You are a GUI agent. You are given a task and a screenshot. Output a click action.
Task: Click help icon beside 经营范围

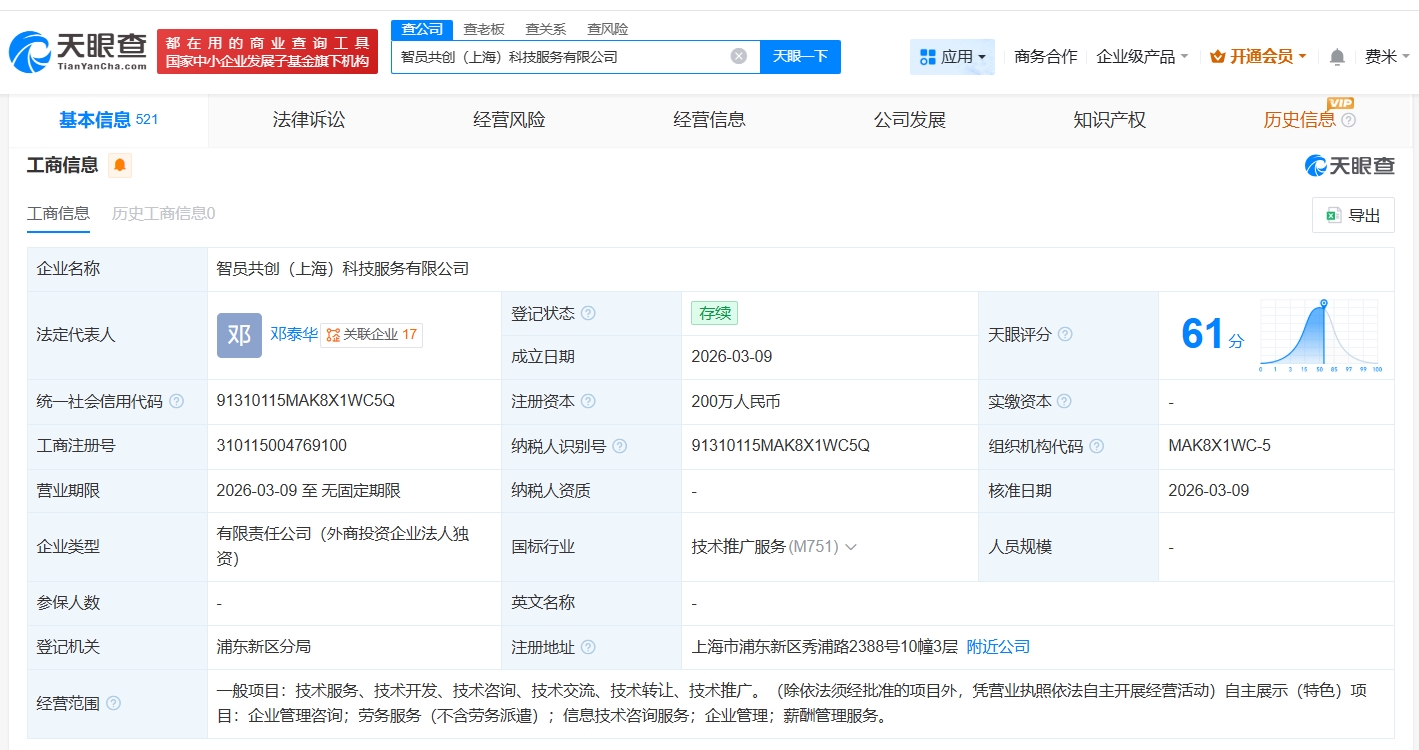click(x=114, y=703)
